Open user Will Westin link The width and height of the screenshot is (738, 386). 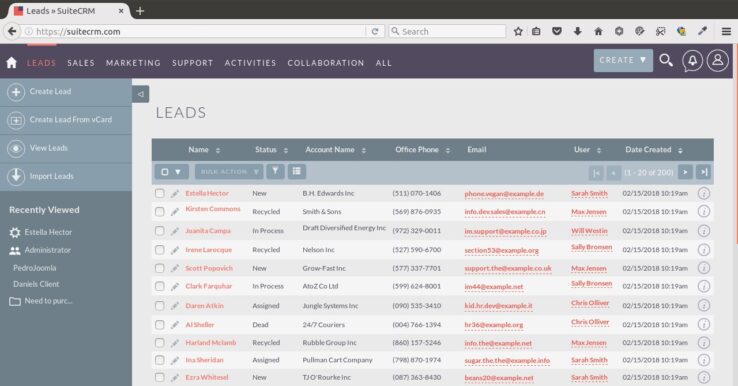click(589, 231)
